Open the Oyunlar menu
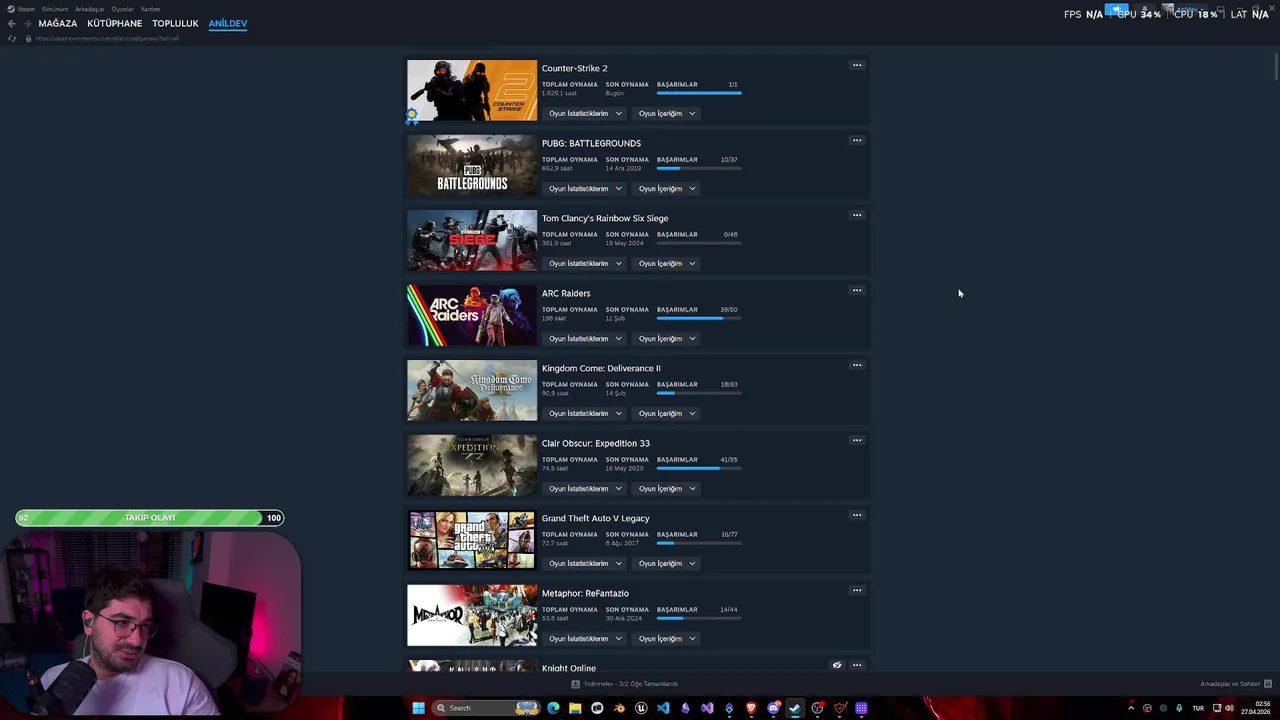The width and height of the screenshot is (1280, 720). [122, 9]
